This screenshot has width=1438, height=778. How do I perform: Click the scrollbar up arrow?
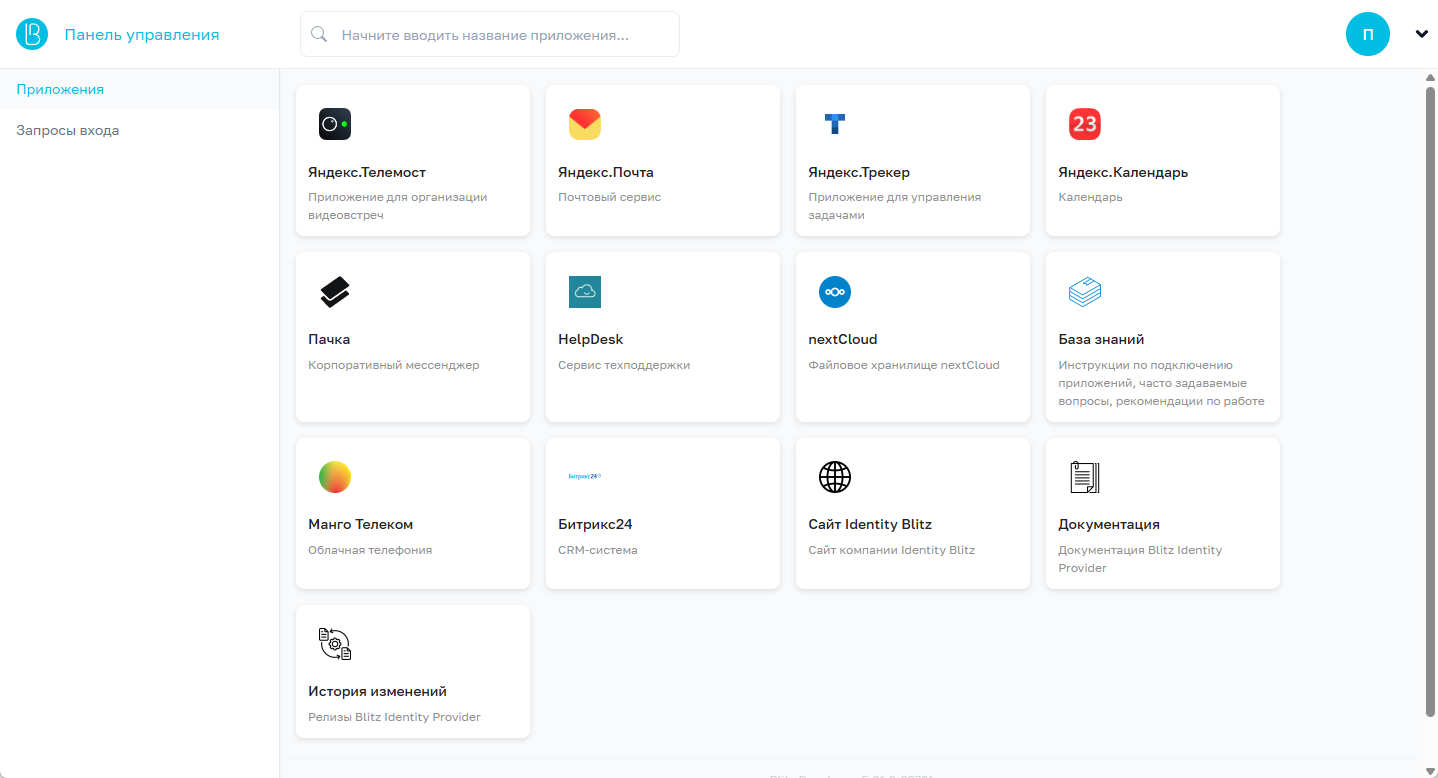click(x=1430, y=77)
